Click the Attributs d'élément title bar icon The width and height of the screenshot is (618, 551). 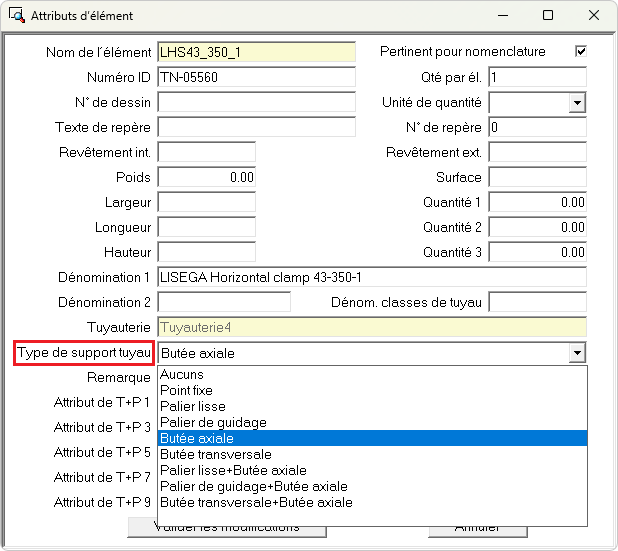tap(16, 16)
